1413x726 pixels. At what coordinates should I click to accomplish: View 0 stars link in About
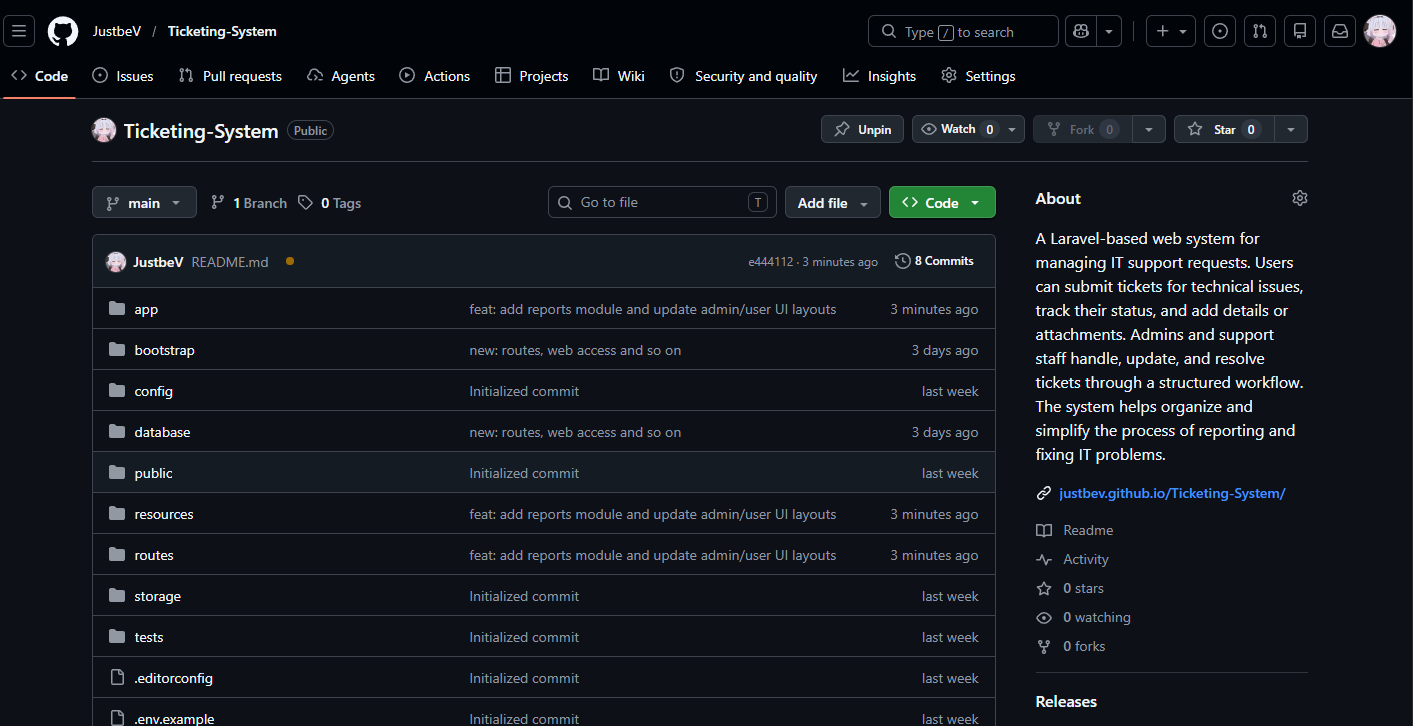(x=1071, y=588)
